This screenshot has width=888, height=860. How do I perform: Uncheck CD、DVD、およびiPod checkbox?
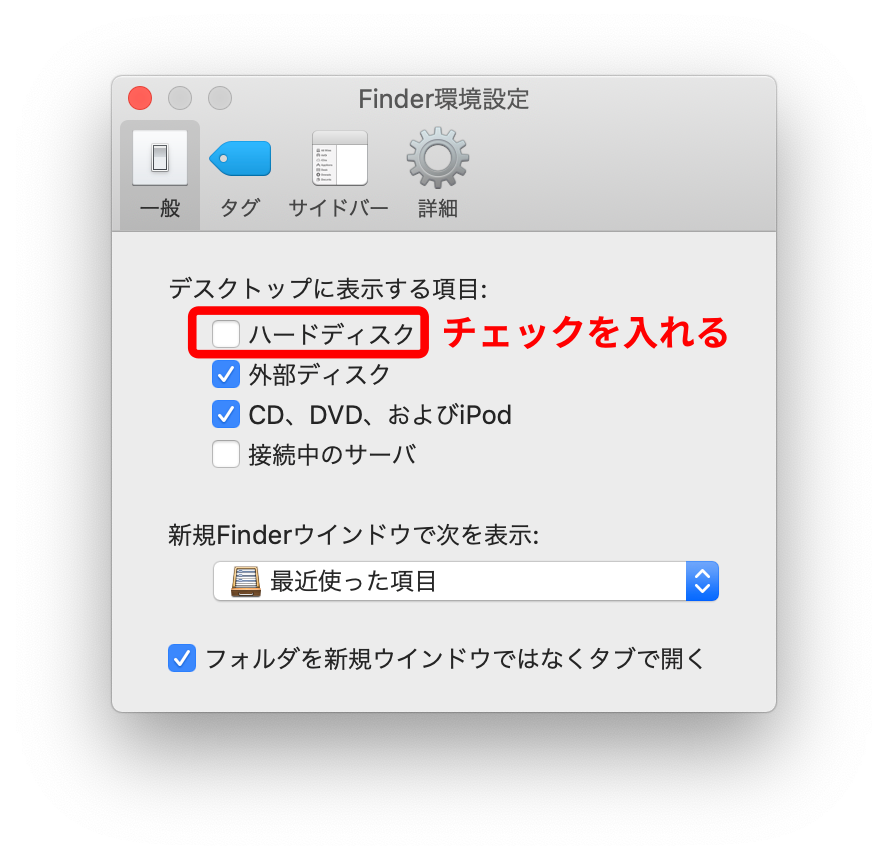225,414
